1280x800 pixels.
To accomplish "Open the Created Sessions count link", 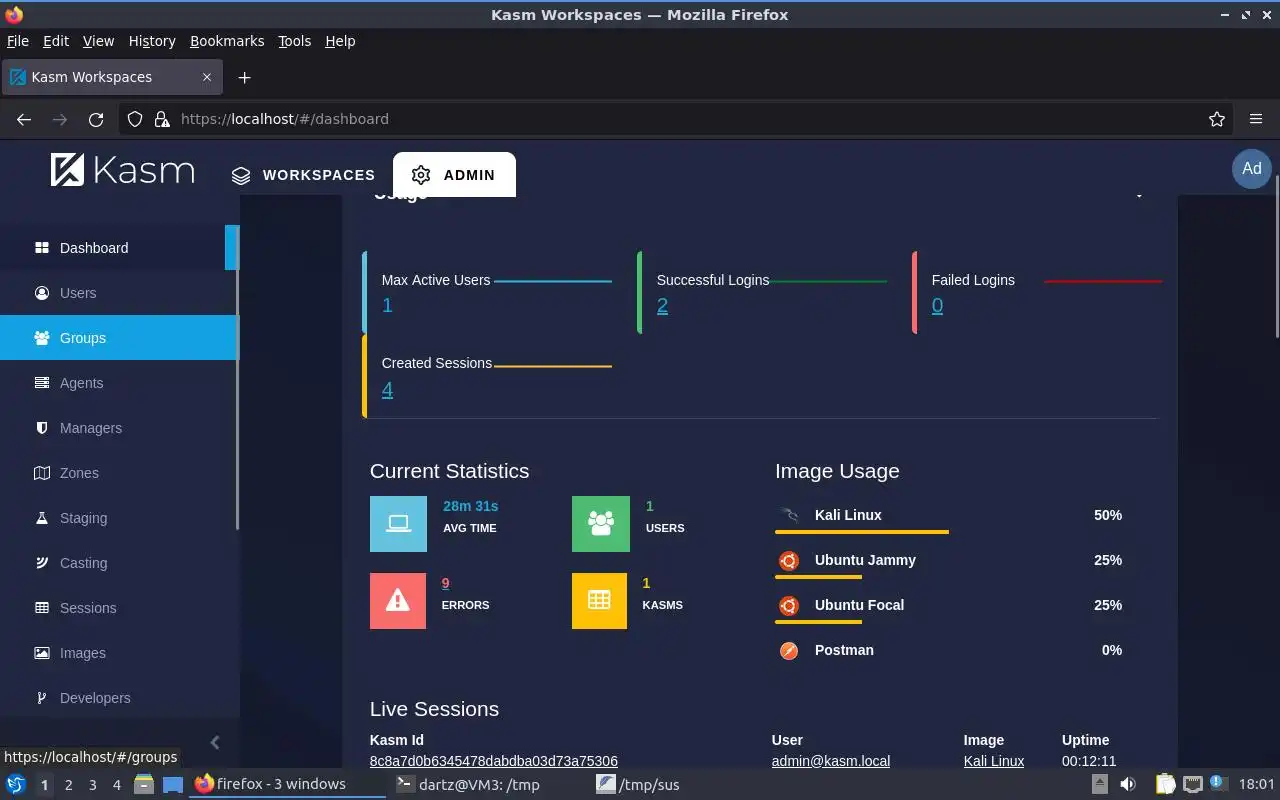I will point(387,389).
